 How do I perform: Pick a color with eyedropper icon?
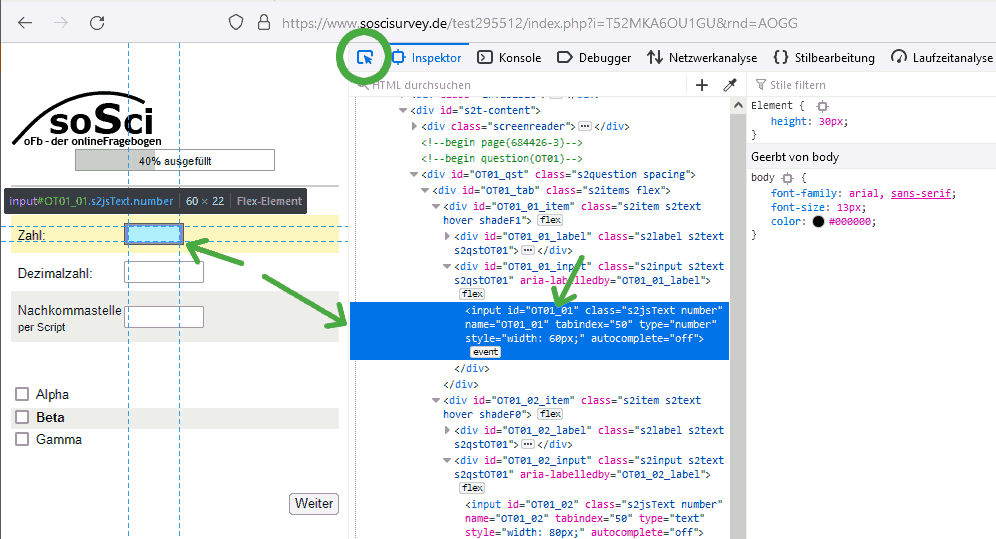pyautogui.click(x=730, y=85)
